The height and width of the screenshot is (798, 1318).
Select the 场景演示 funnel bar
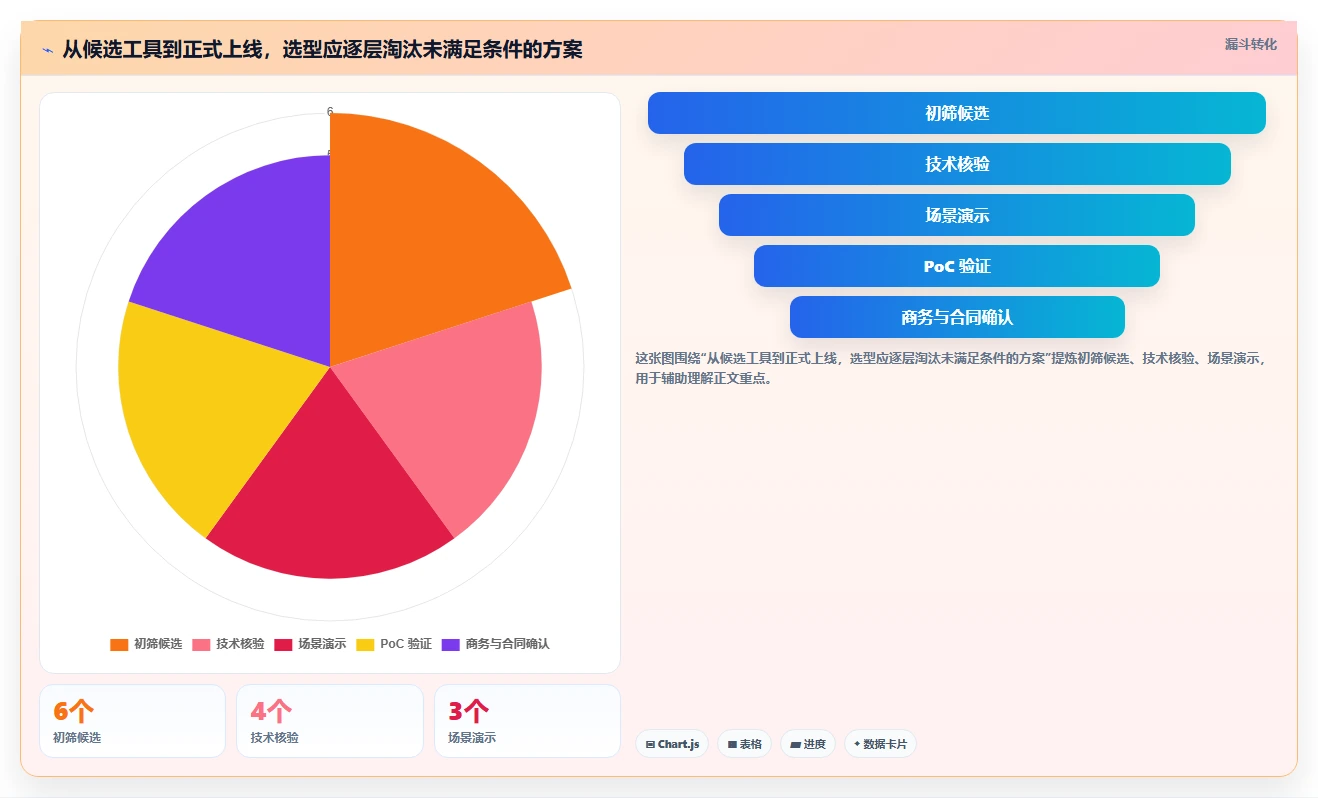(957, 215)
